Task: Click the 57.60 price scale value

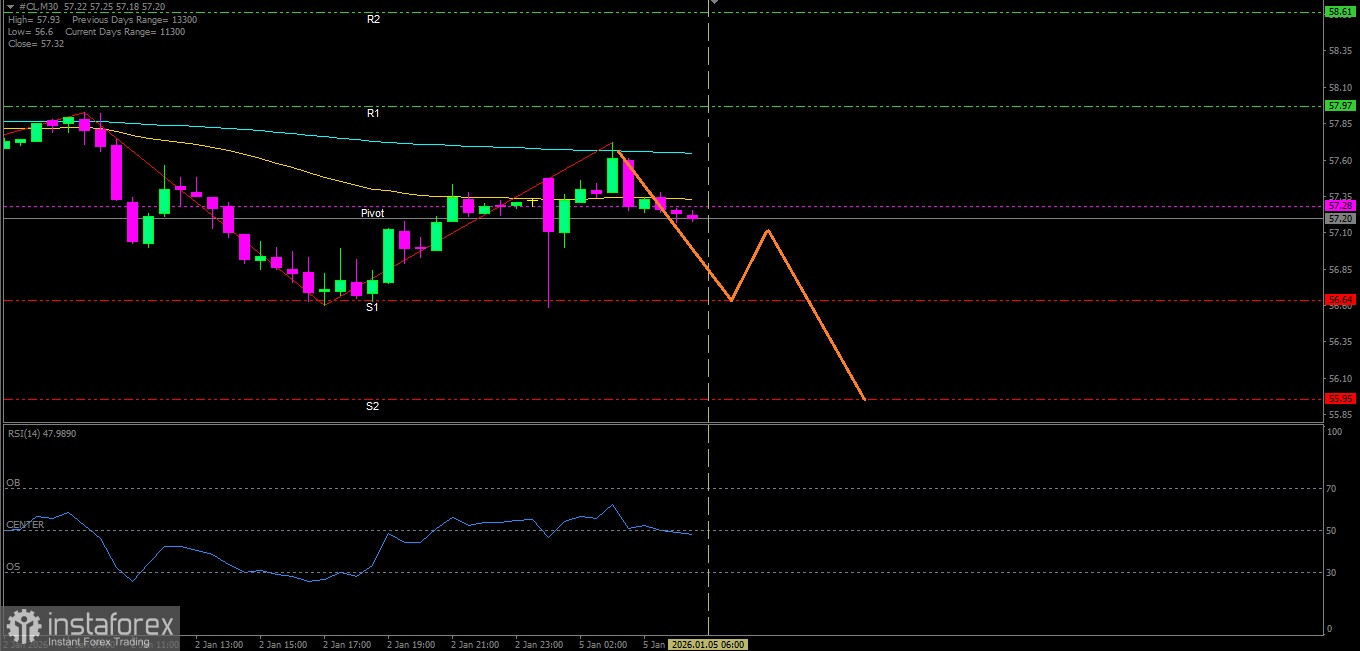Action: 1340,160
